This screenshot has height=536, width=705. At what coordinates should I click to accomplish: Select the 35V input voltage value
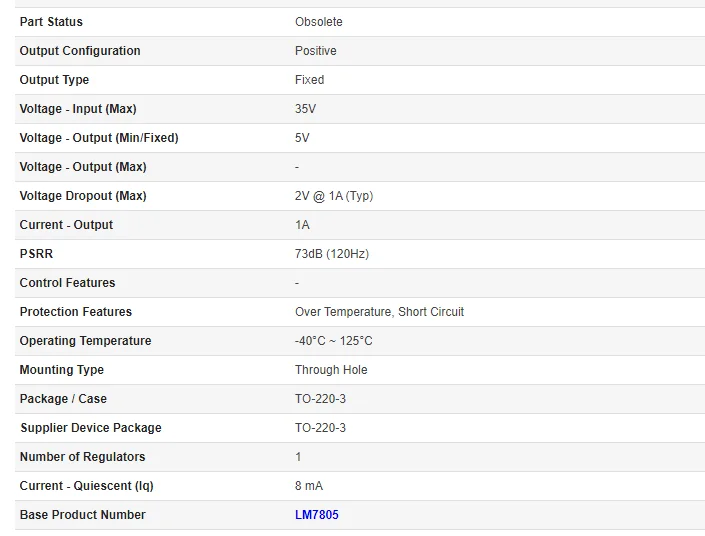click(x=305, y=109)
